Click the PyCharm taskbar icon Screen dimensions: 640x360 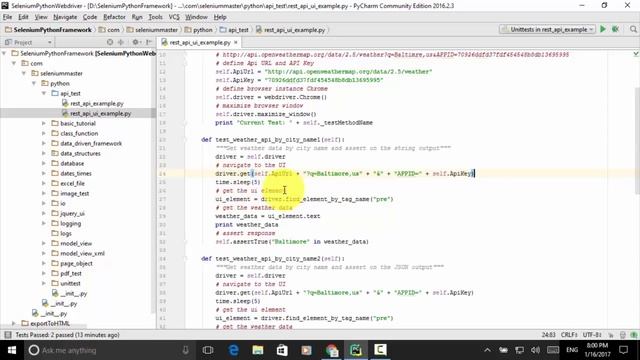[x=356, y=350]
